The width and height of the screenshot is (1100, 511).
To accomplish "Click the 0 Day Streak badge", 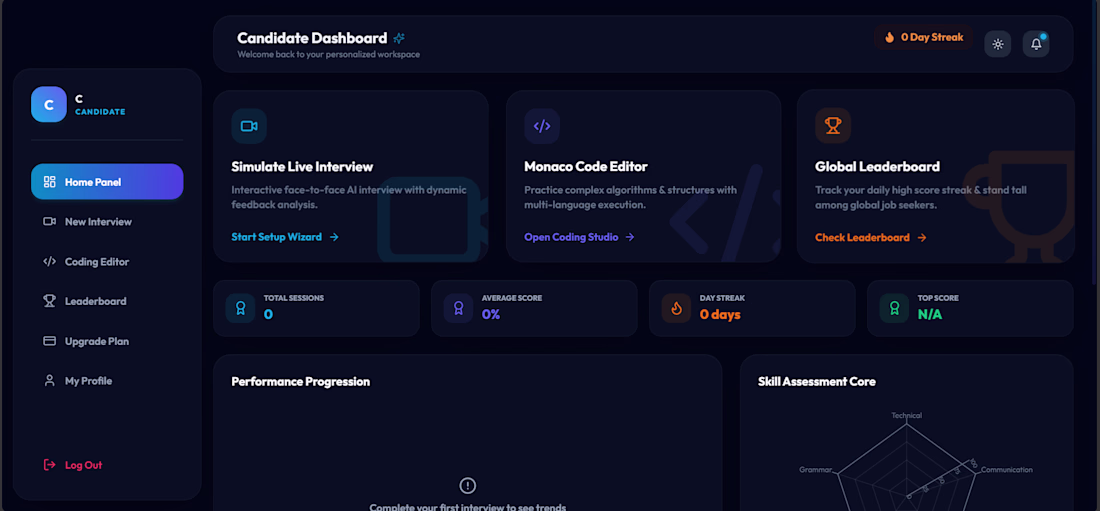I will pos(923,37).
